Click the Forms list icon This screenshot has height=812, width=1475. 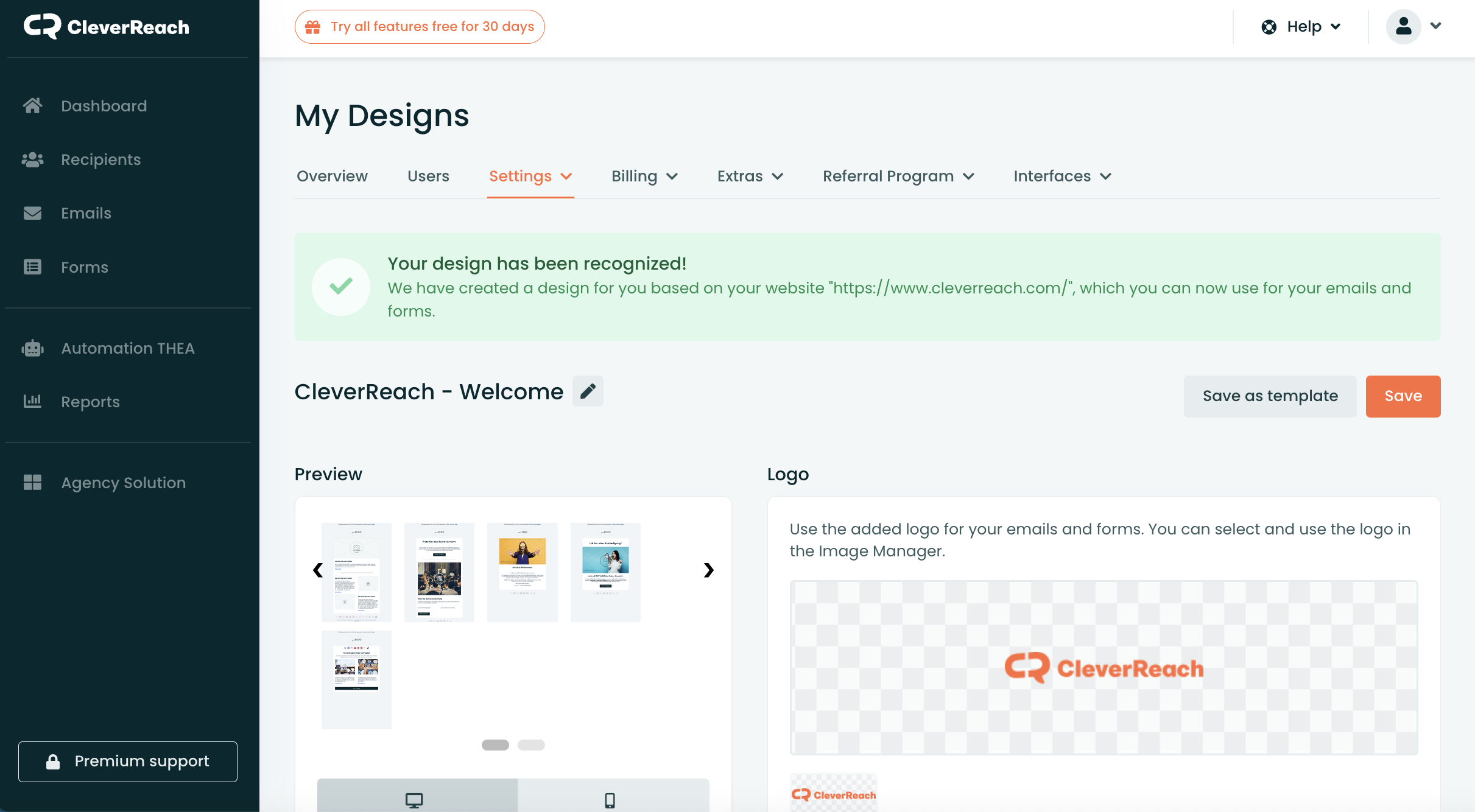tap(32, 267)
